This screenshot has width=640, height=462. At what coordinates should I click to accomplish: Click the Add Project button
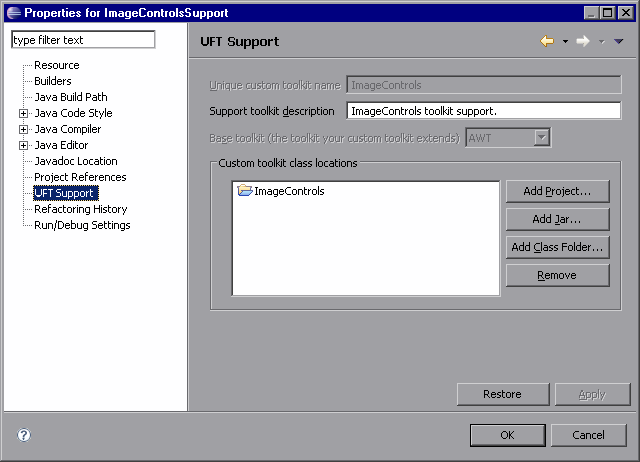558,191
